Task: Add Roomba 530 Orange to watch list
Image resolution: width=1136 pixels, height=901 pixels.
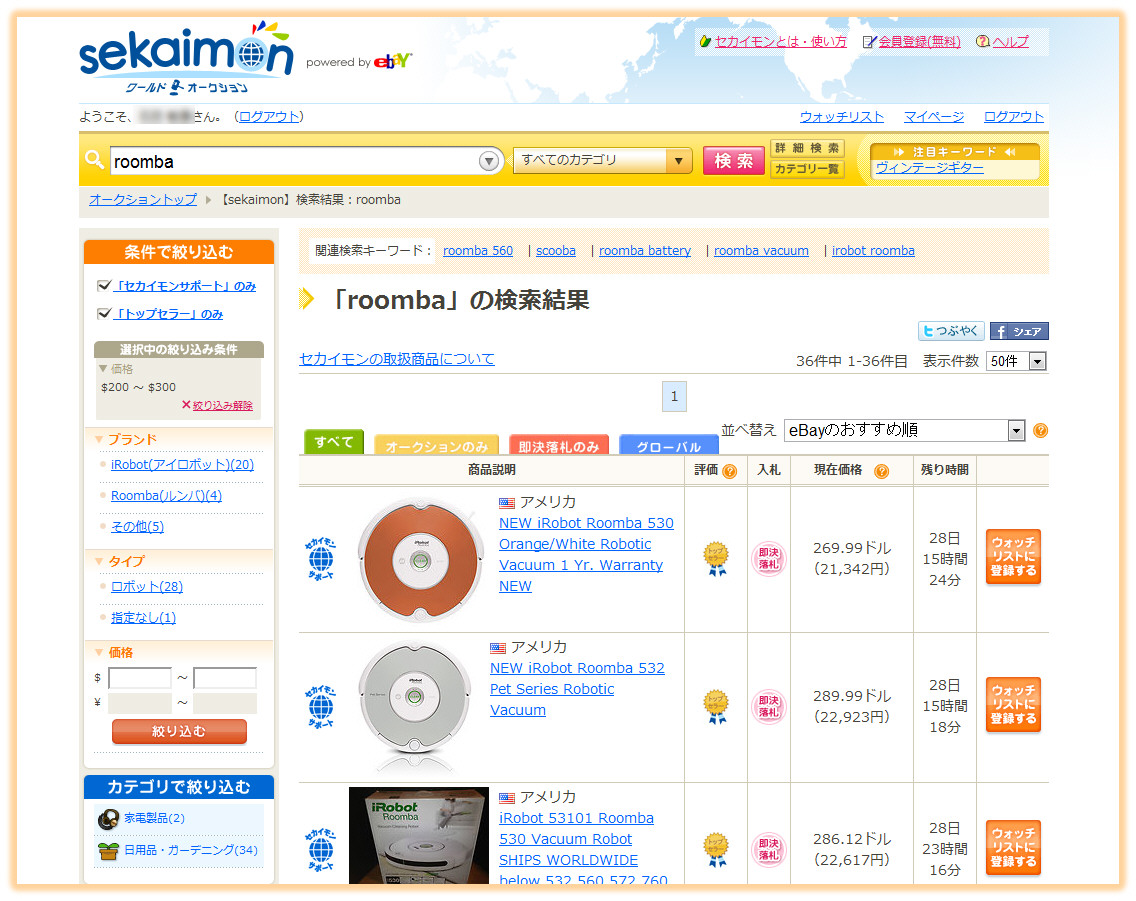Action: [1013, 556]
